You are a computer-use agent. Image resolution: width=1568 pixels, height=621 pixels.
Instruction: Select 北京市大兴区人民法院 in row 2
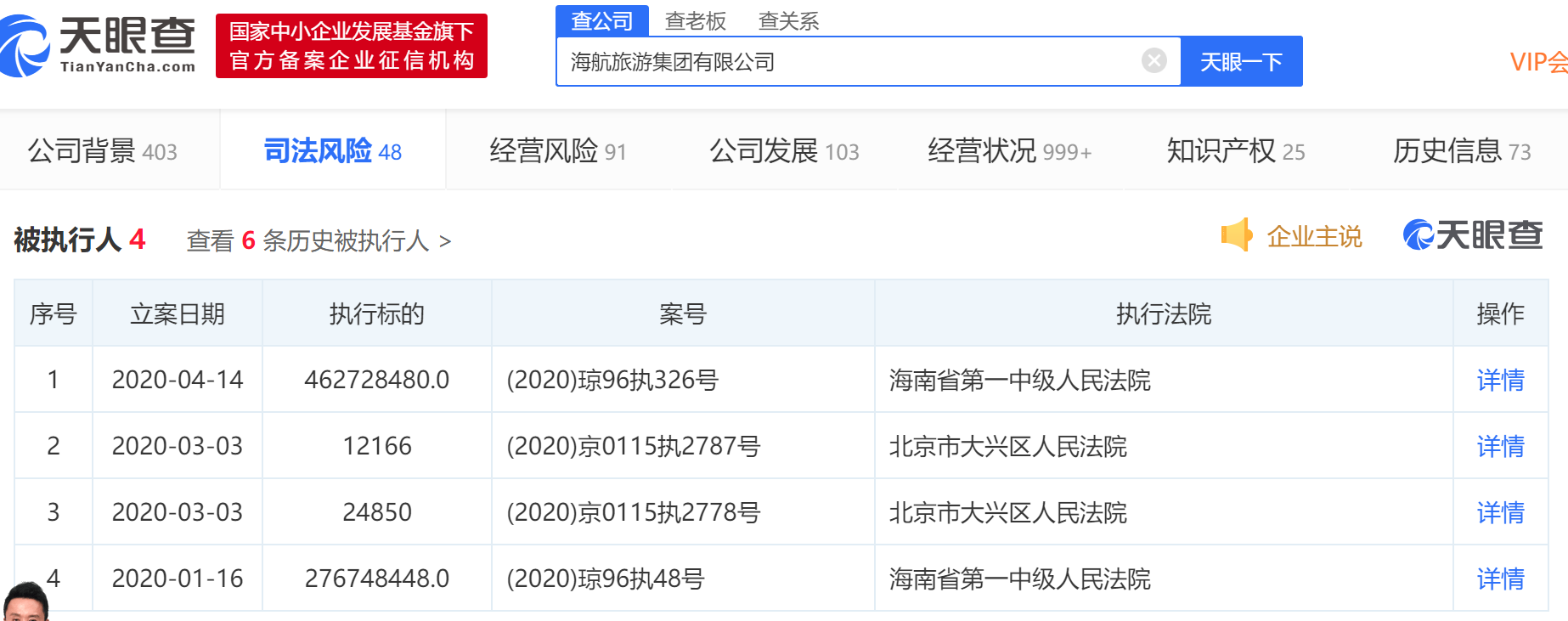1007,446
